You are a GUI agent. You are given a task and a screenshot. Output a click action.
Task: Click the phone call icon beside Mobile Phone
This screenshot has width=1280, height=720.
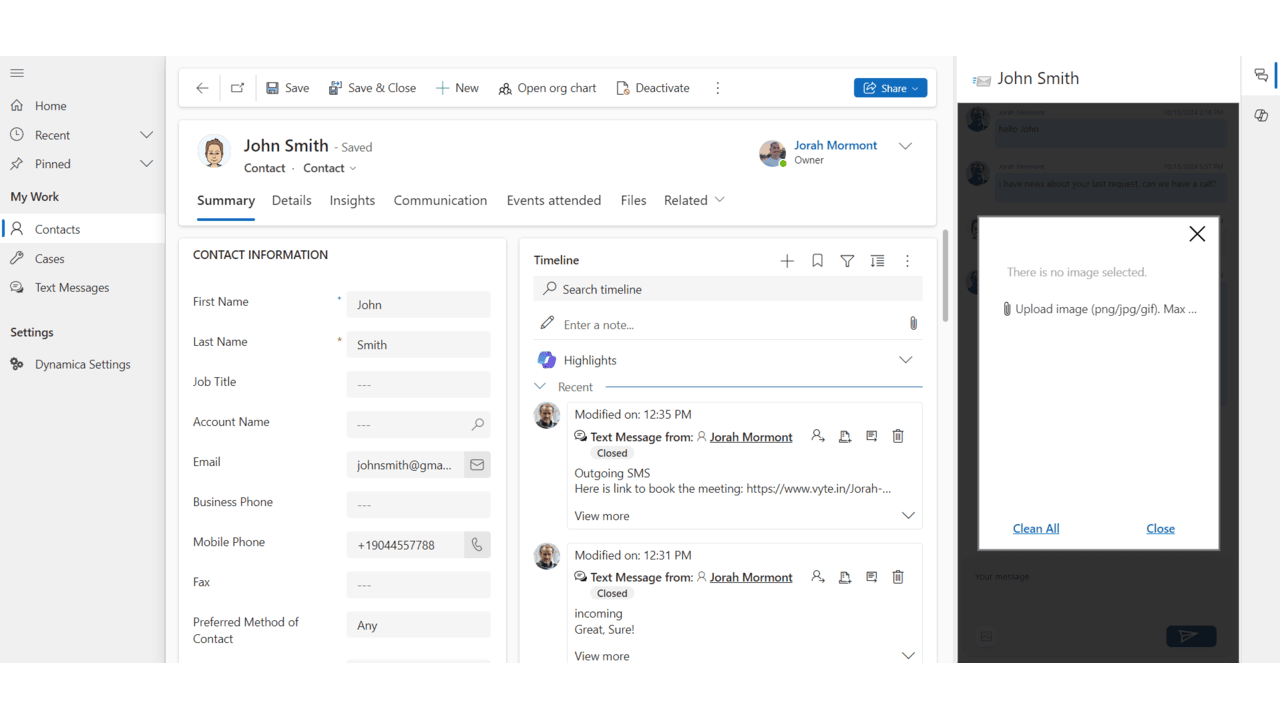[477, 545]
